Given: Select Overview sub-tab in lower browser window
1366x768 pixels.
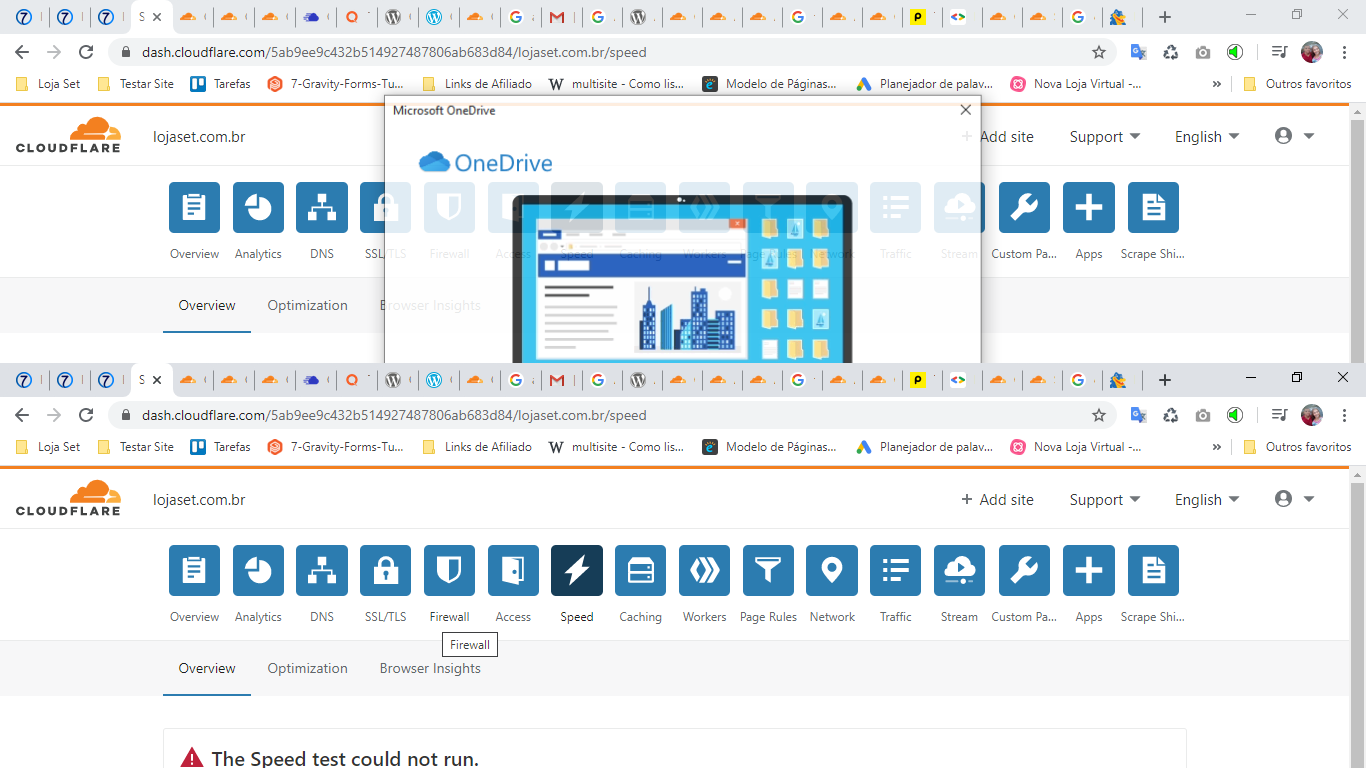Looking at the screenshot, I should click(x=207, y=668).
